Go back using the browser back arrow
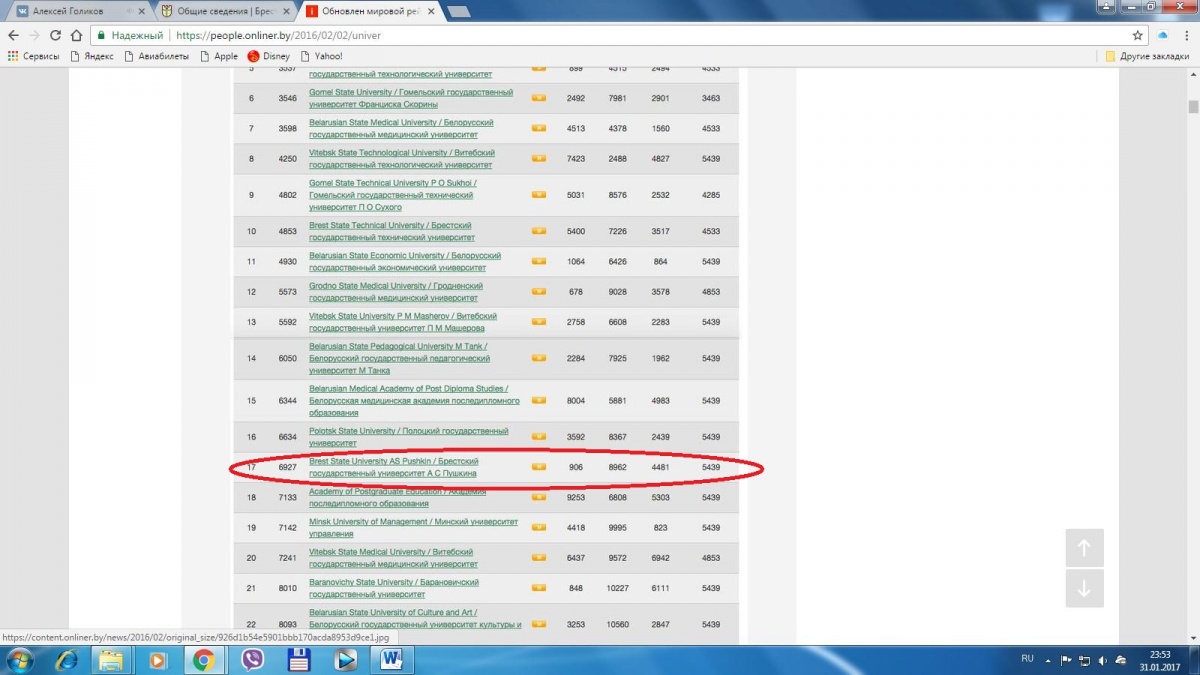 point(12,35)
